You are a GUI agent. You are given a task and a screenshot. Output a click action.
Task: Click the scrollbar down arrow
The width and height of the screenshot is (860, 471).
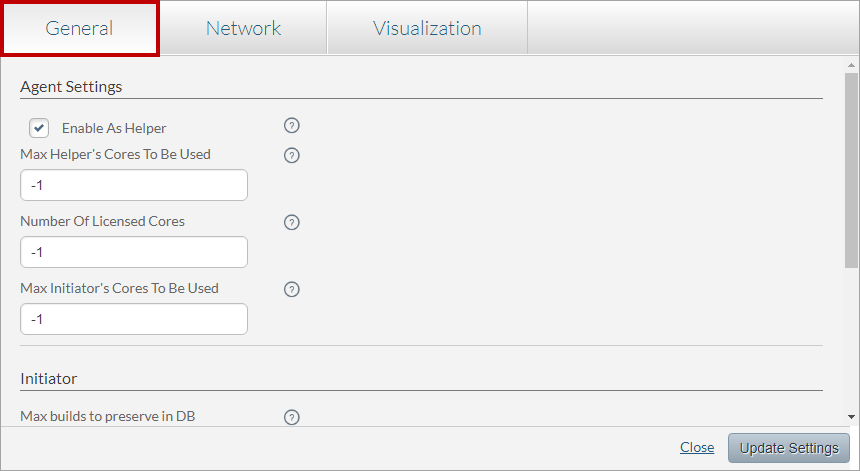[851, 416]
